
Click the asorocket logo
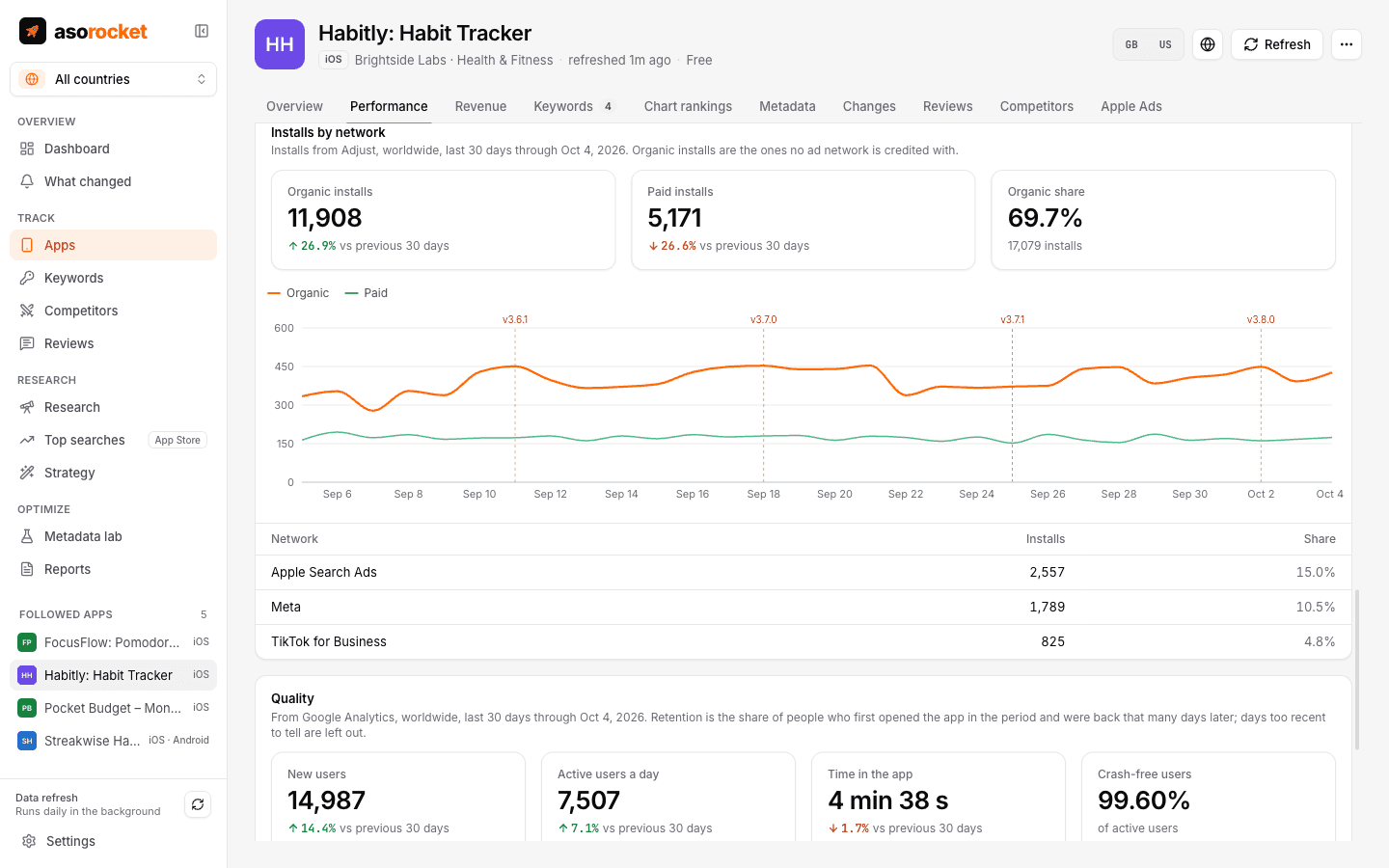(83, 31)
